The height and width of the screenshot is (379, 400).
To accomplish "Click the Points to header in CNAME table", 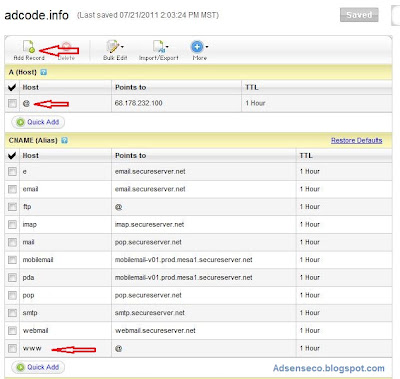I will click(130, 156).
